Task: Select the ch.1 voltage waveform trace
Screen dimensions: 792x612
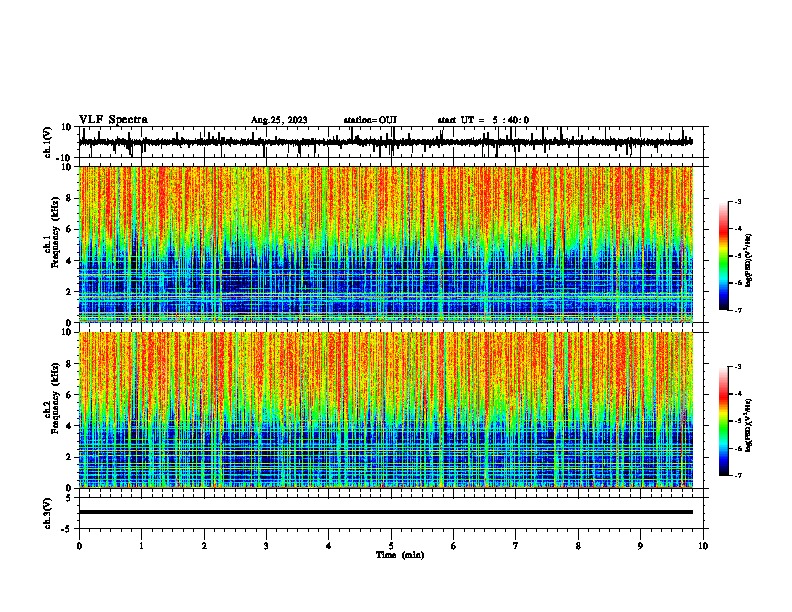Action: (x=385, y=142)
